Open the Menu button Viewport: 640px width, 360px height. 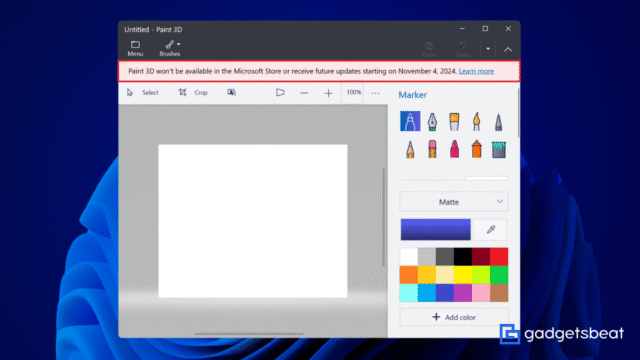click(135, 48)
